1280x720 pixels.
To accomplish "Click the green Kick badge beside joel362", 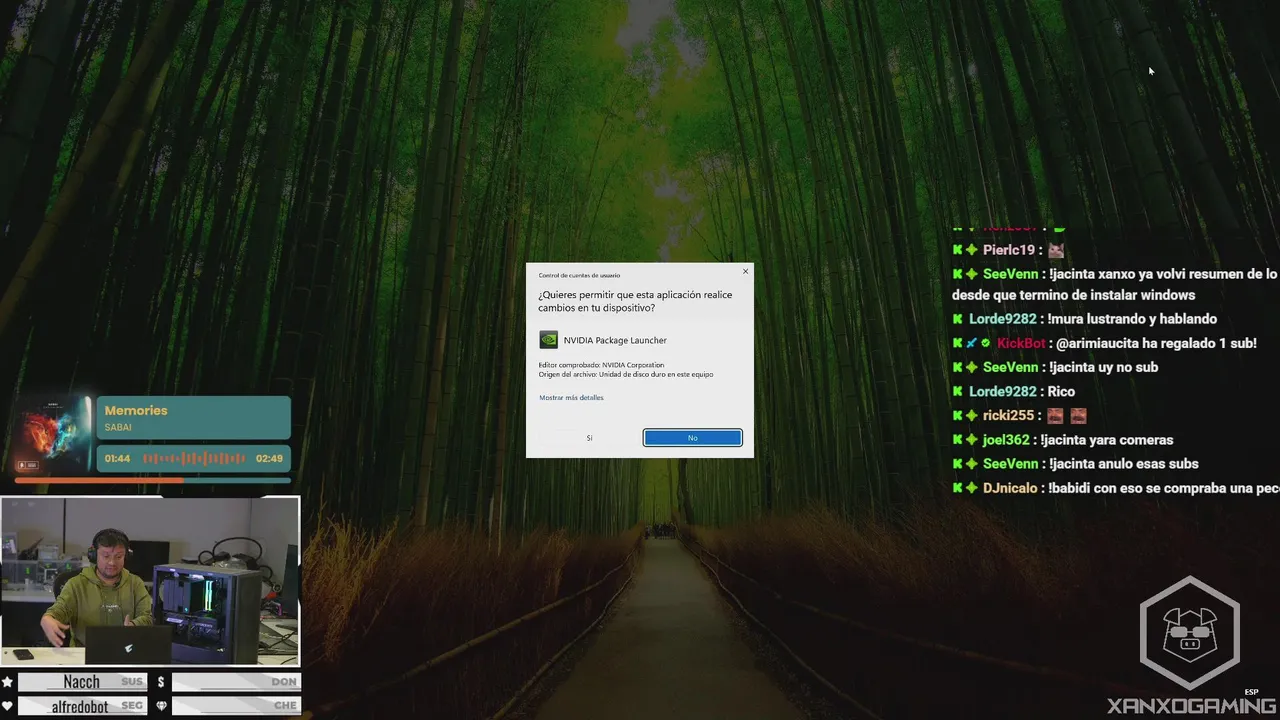I will tap(957, 439).
